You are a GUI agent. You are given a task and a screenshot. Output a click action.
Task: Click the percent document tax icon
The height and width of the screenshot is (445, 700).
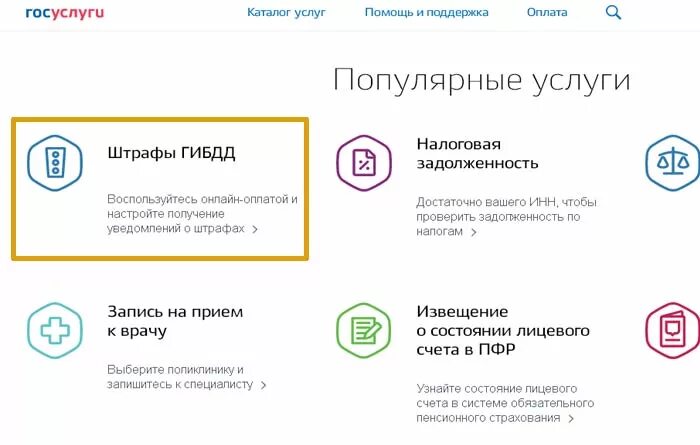(x=364, y=163)
